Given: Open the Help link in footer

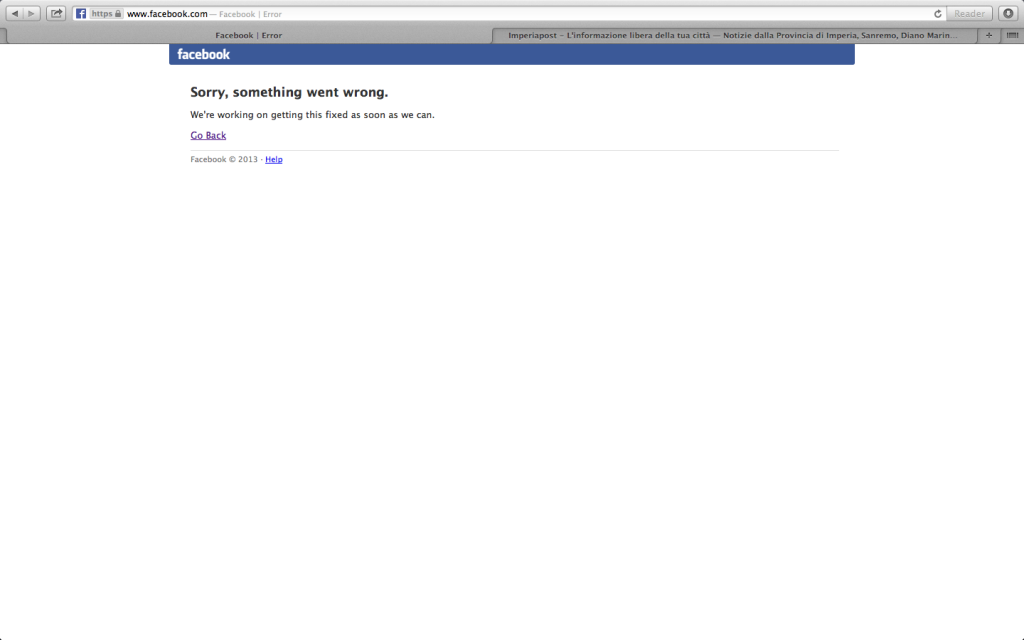Looking at the screenshot, I should [274, 159].
